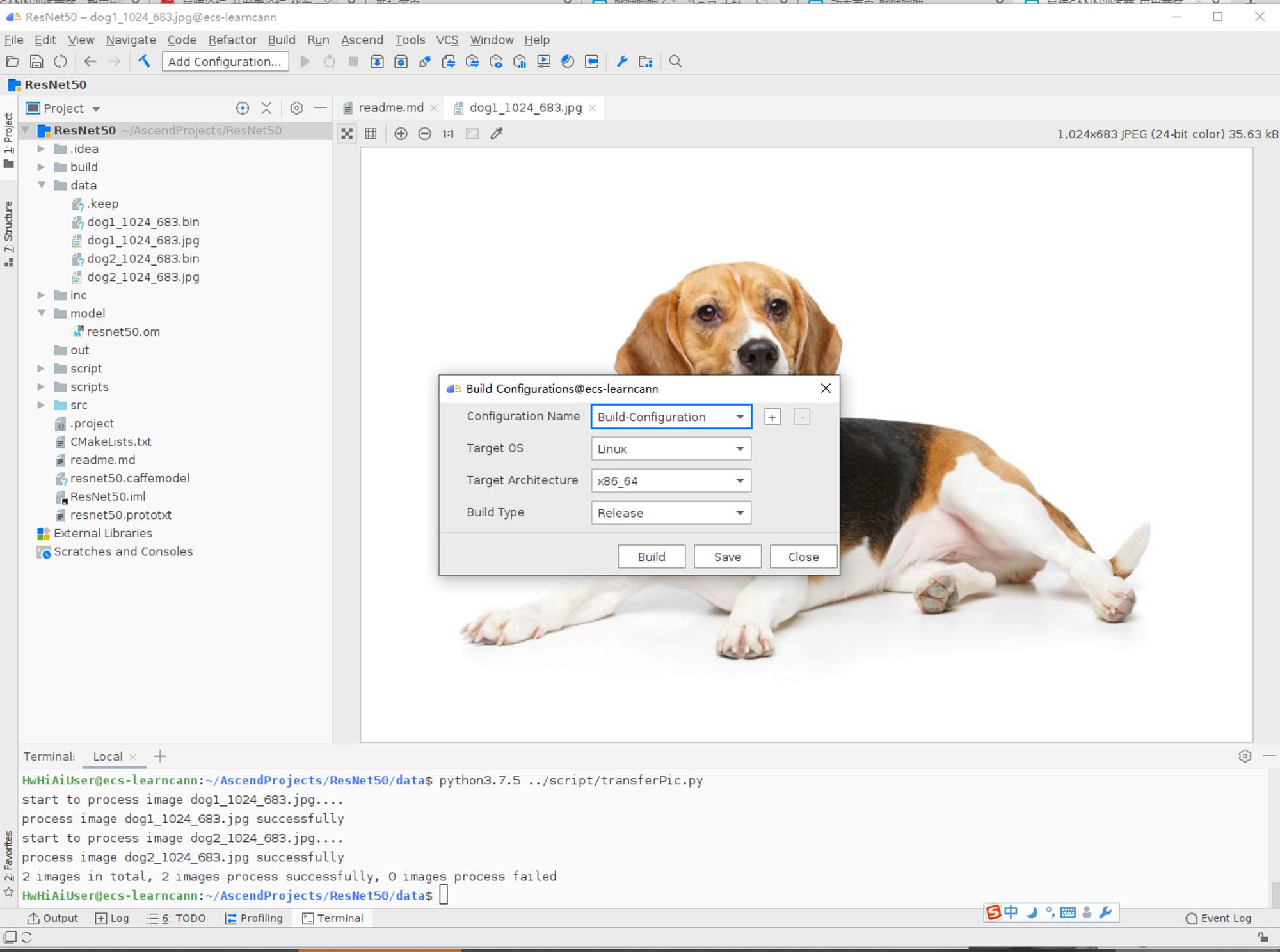
Task: Click the locate target icon in Project panel
Action: [243, 108]
